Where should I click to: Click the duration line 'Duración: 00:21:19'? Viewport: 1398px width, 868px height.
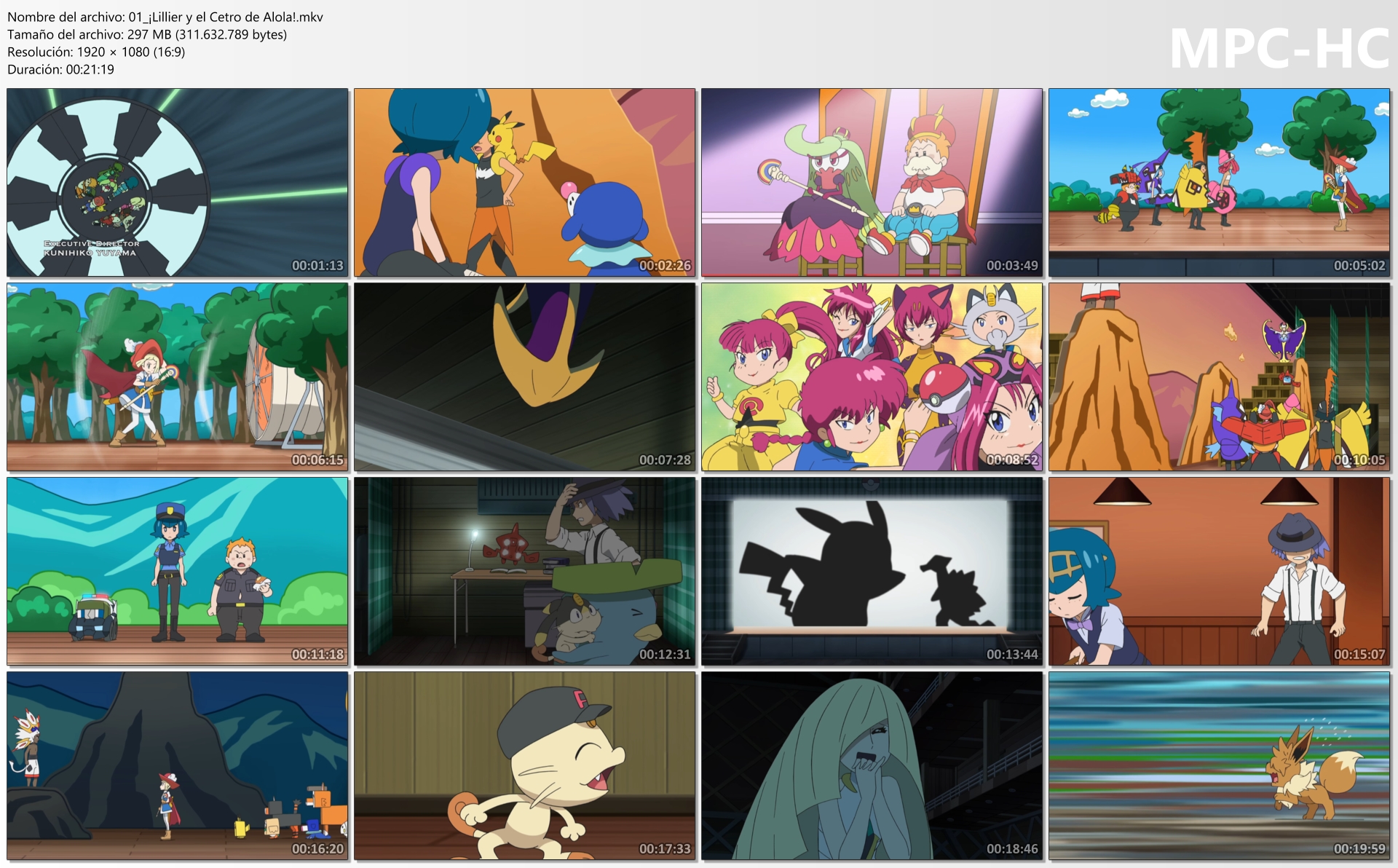(61, 69)
